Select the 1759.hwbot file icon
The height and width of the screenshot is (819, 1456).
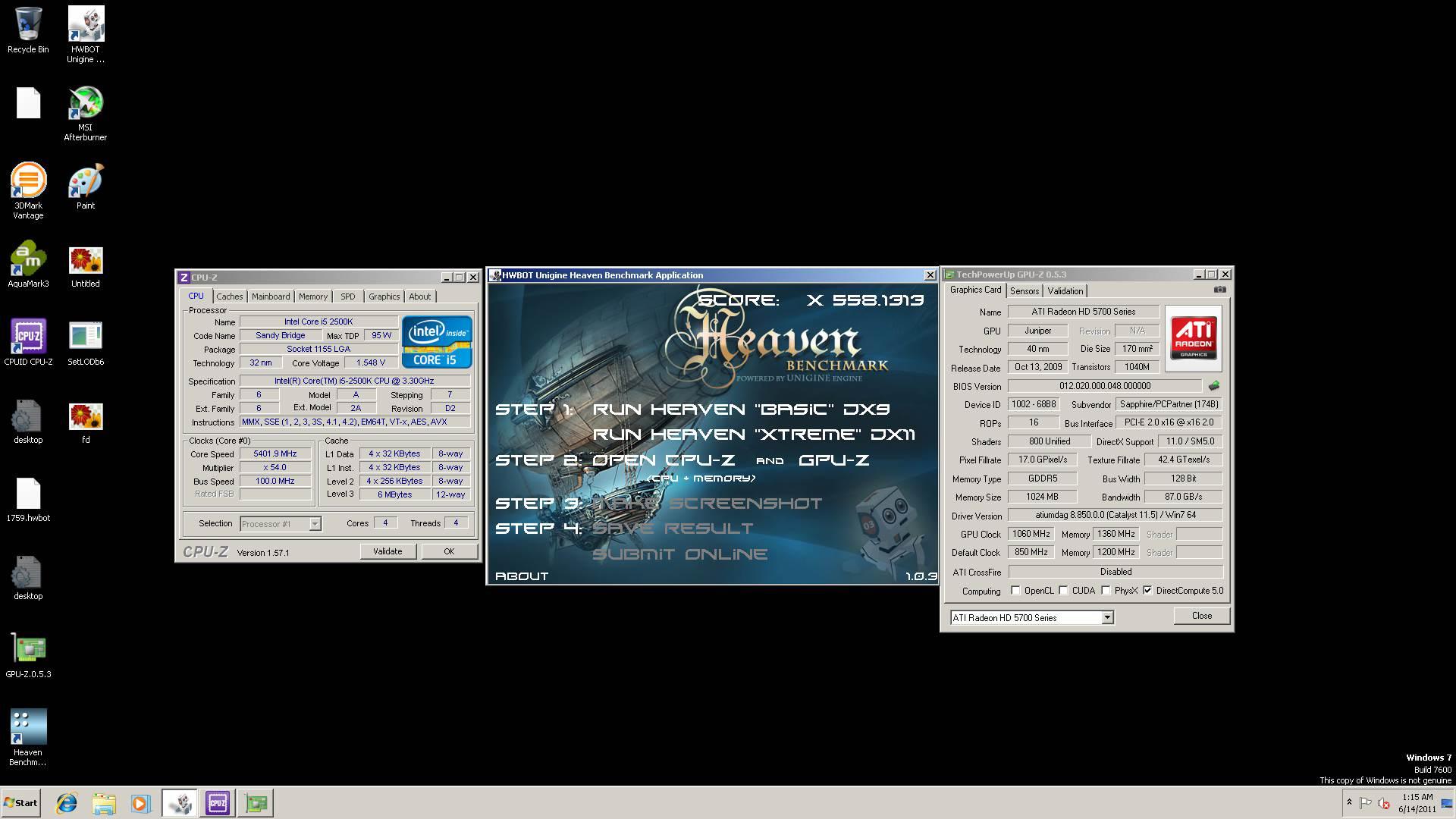click(28, 500)
